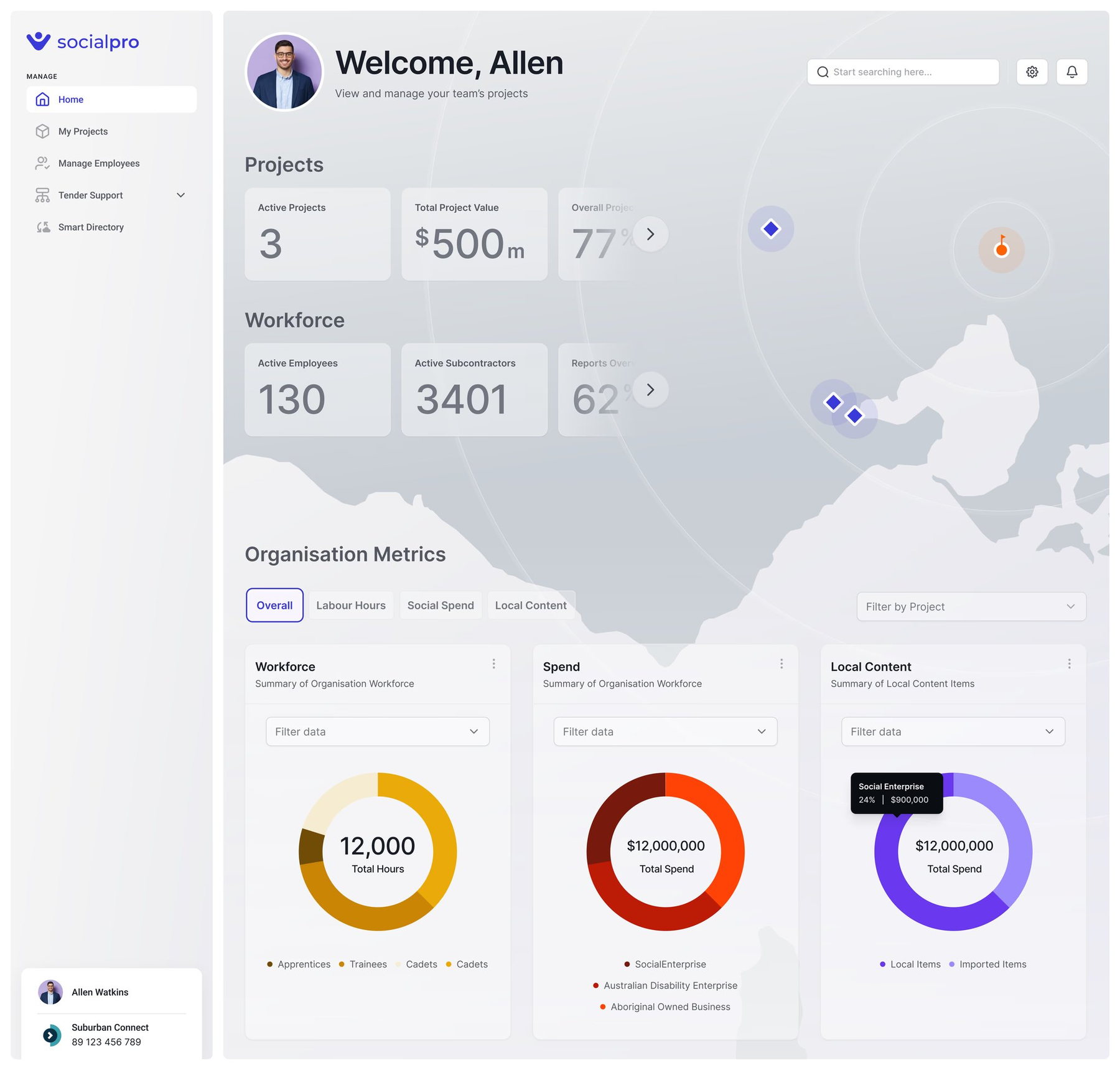Open the Spend Filter data dropdown
Viewport: 1120px width, 1070px height.
click(665, 732)
